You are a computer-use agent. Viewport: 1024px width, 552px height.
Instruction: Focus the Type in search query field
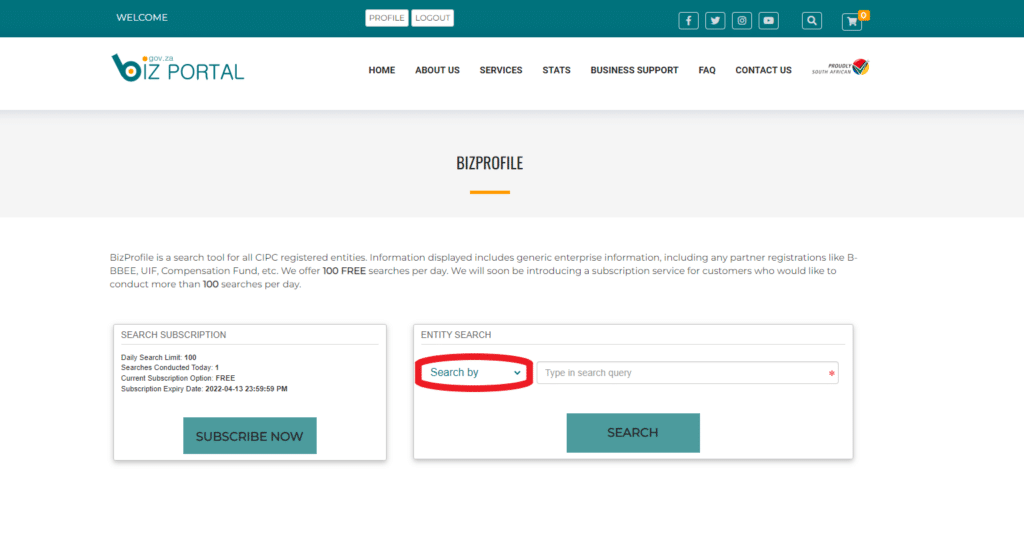pos(688,373)
